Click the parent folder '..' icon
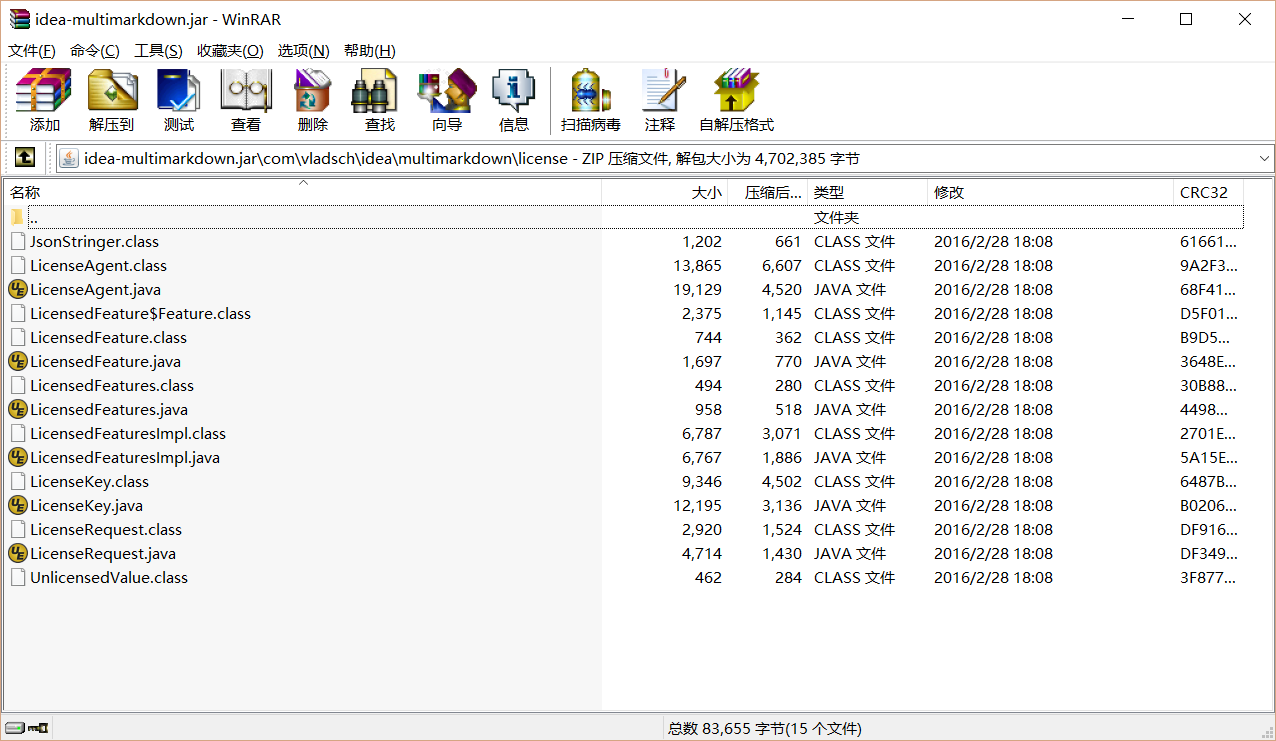The height and width of the screenshot is (741, 1276). [17, 217]
